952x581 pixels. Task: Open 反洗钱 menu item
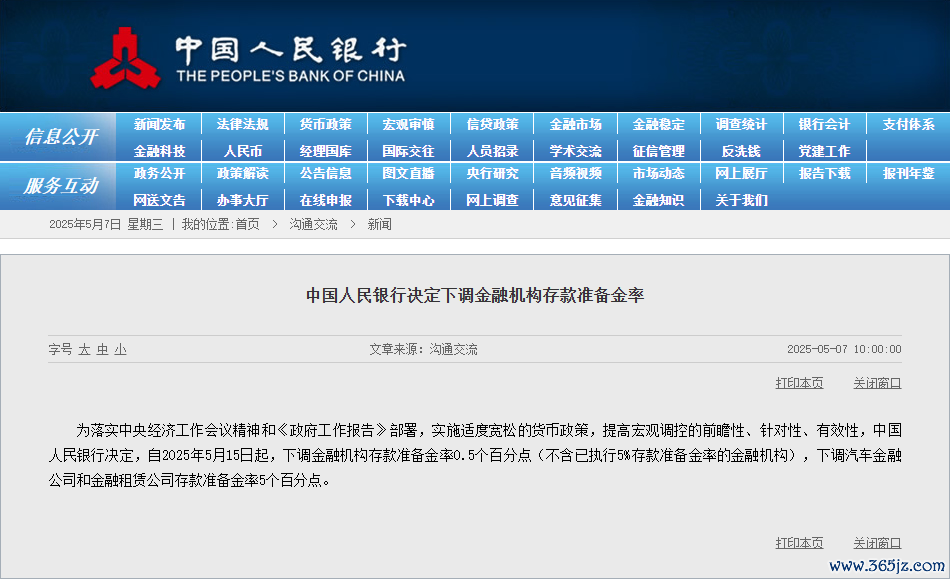pos(741,151)
